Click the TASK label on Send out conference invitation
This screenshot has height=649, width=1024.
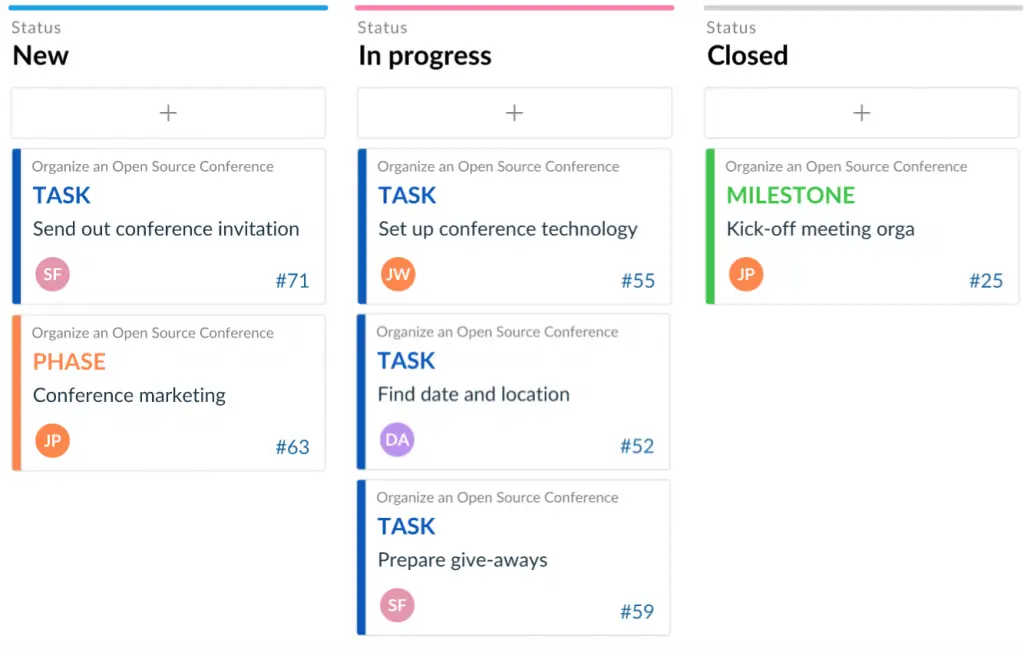pos(62,195)
